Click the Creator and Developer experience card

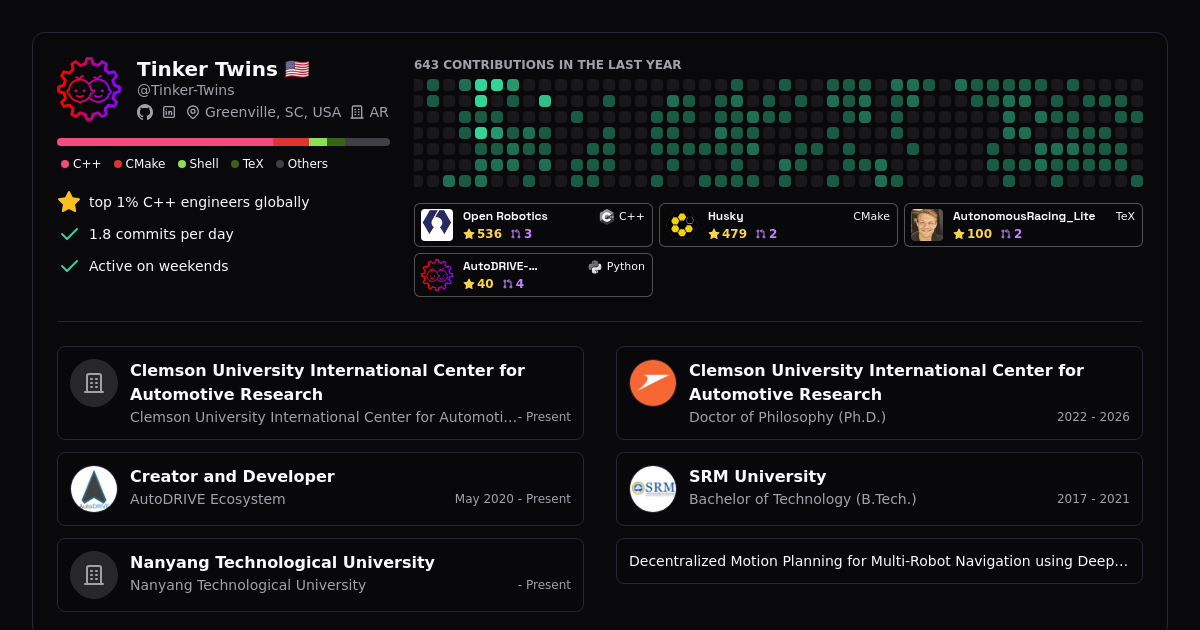(x=320, y=489)
